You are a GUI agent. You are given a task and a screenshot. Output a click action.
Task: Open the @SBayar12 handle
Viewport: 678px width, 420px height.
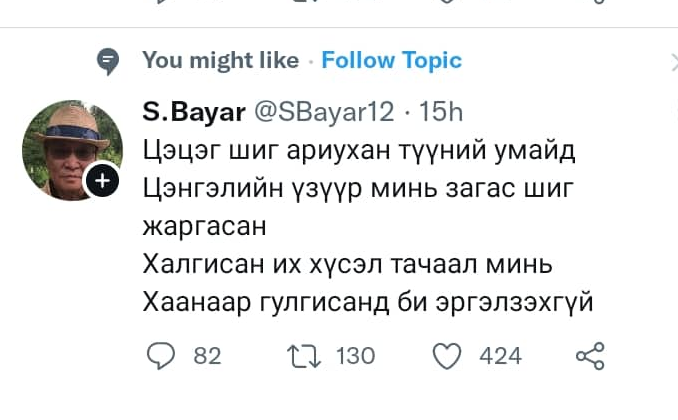pyautogui.click(x=325, y=111)
